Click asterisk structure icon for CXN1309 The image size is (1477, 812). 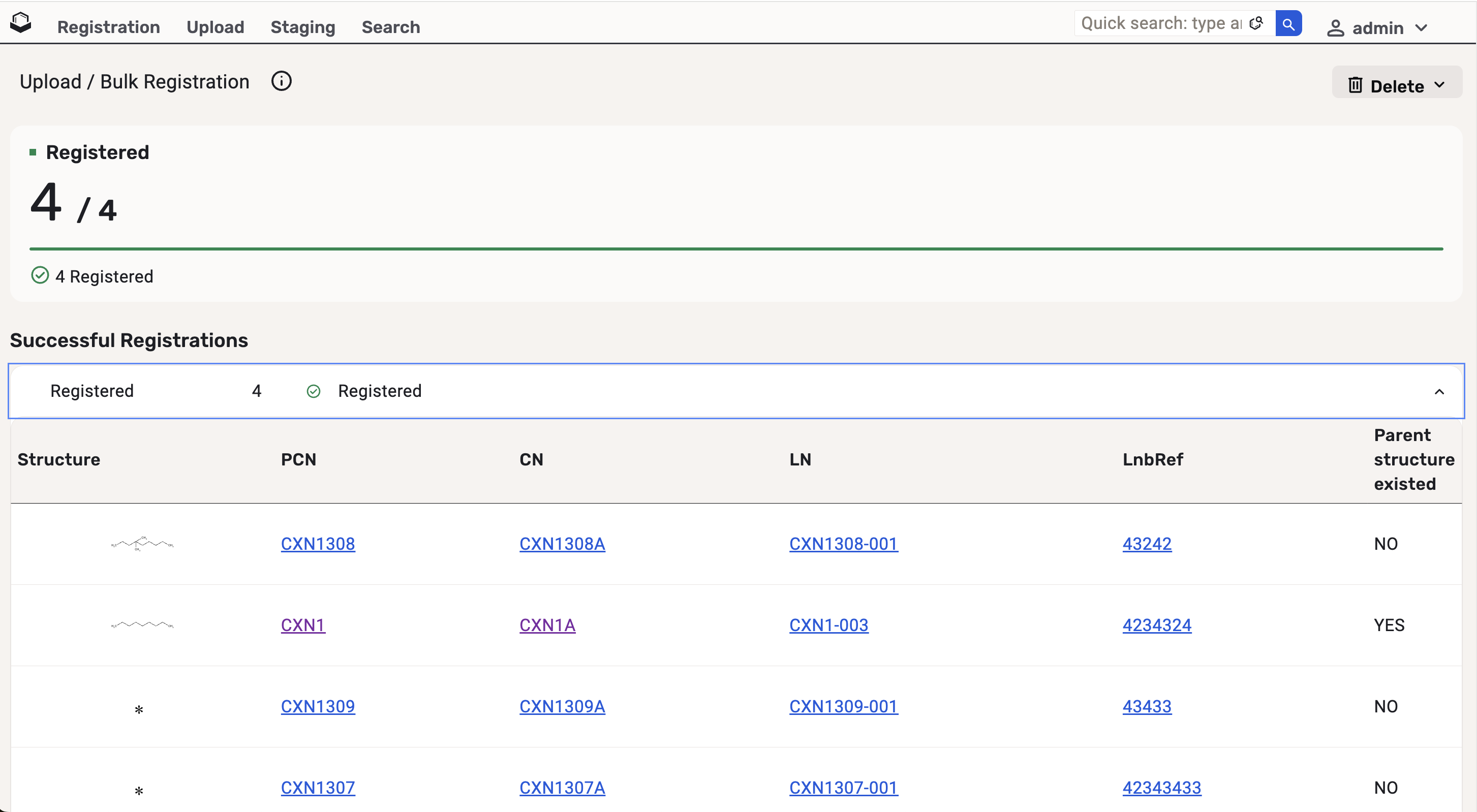[x=139, y=709]
